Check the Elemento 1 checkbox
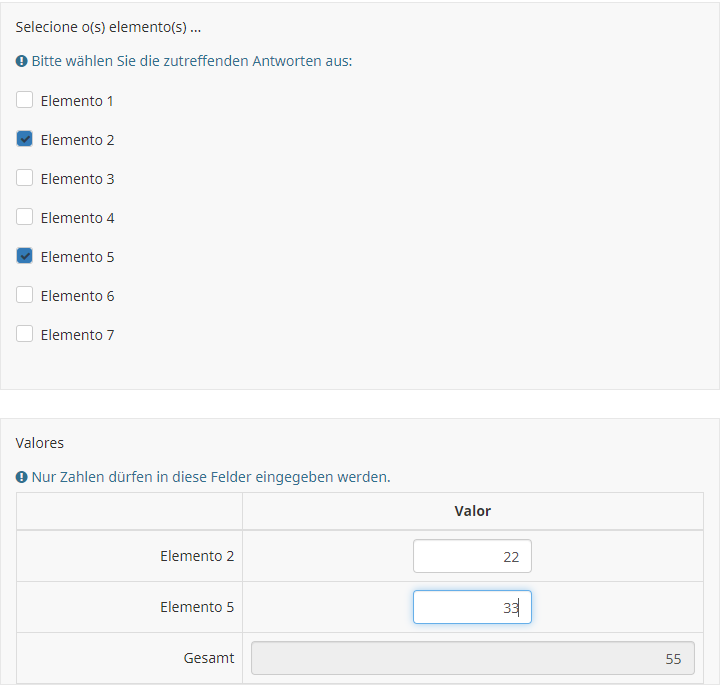This screenshot has width=722, height=692. click(25, 100)
